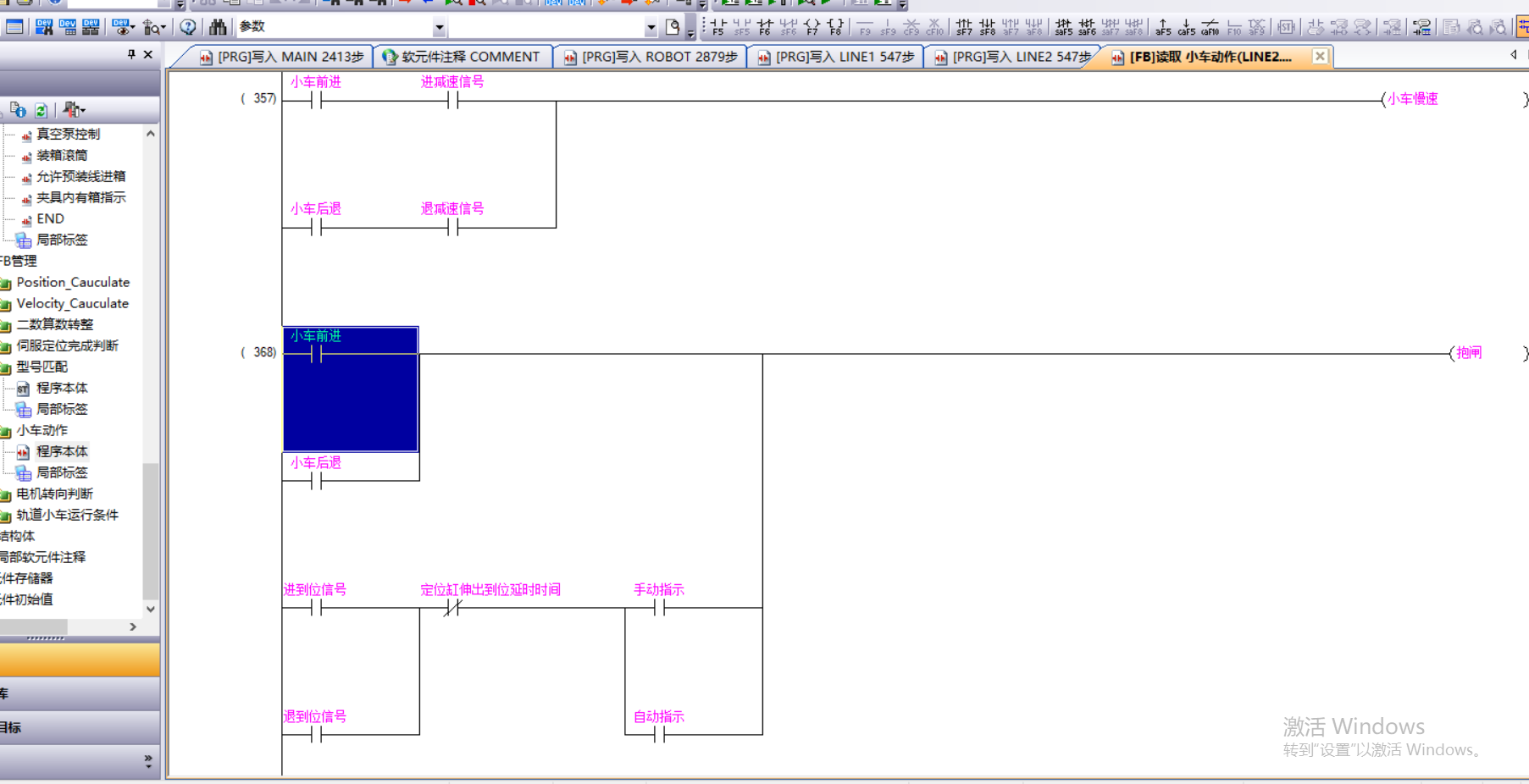Expand the project tree scroll-down arrow
Screen dimensions: 1529x784
[x=151, y=609]
